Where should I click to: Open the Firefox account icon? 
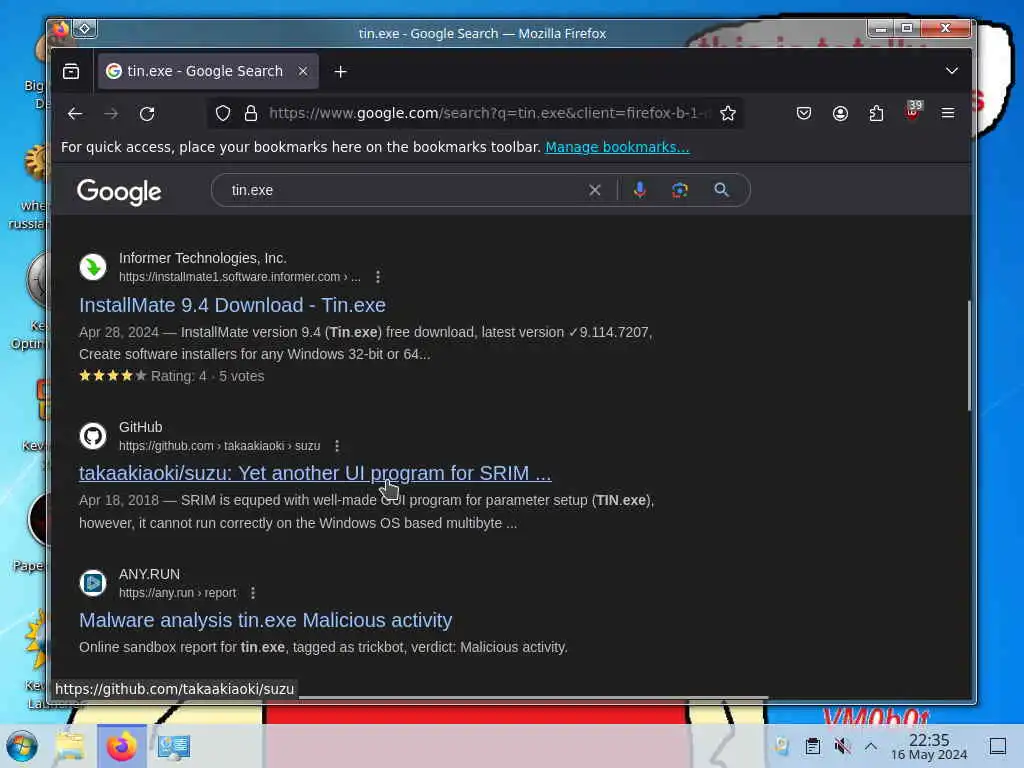click(x=840, y=114)
